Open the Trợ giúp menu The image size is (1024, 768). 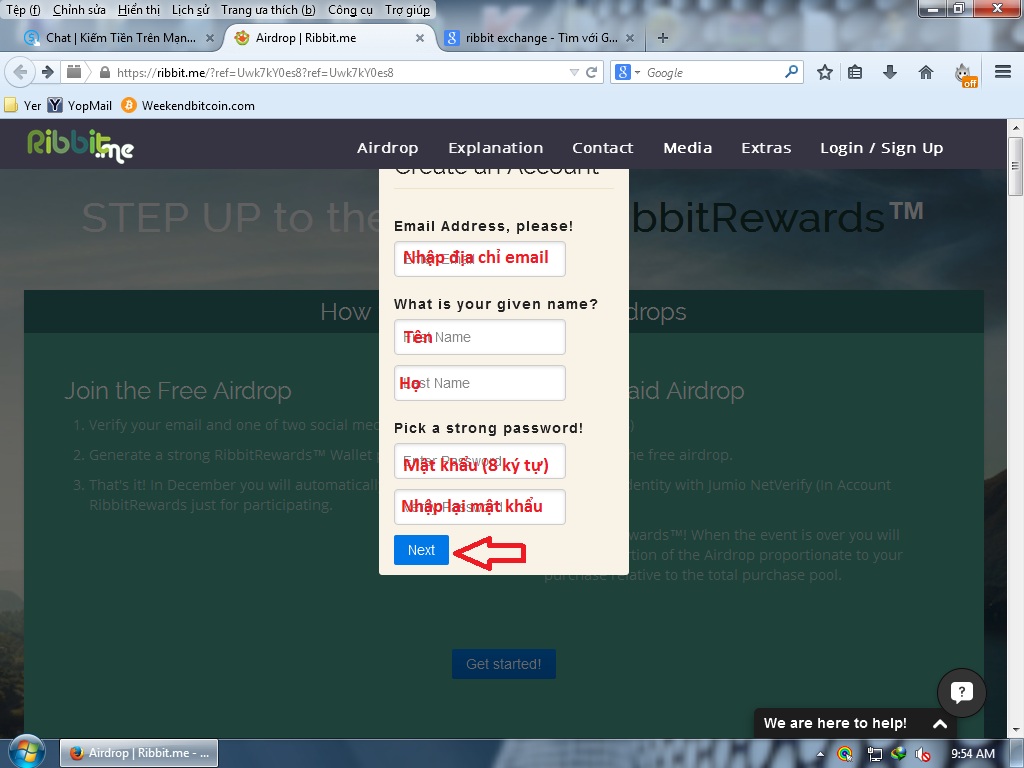tap(407, 10)
